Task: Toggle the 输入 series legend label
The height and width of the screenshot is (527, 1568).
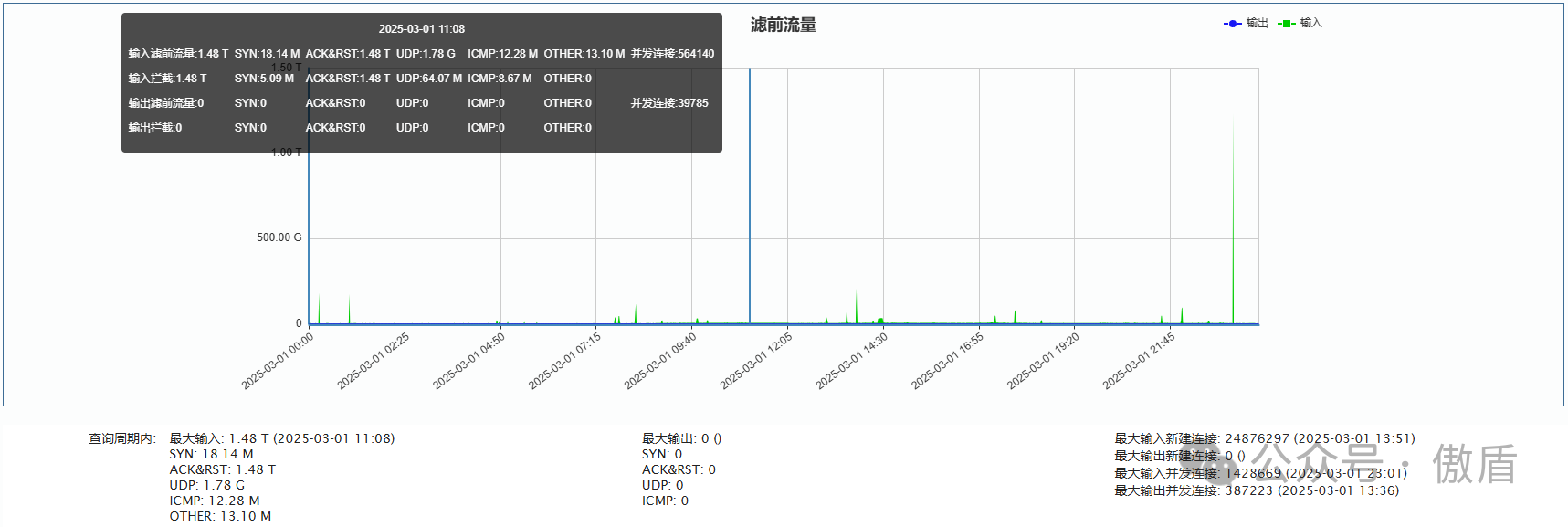Action: (x=1310, y=24)
